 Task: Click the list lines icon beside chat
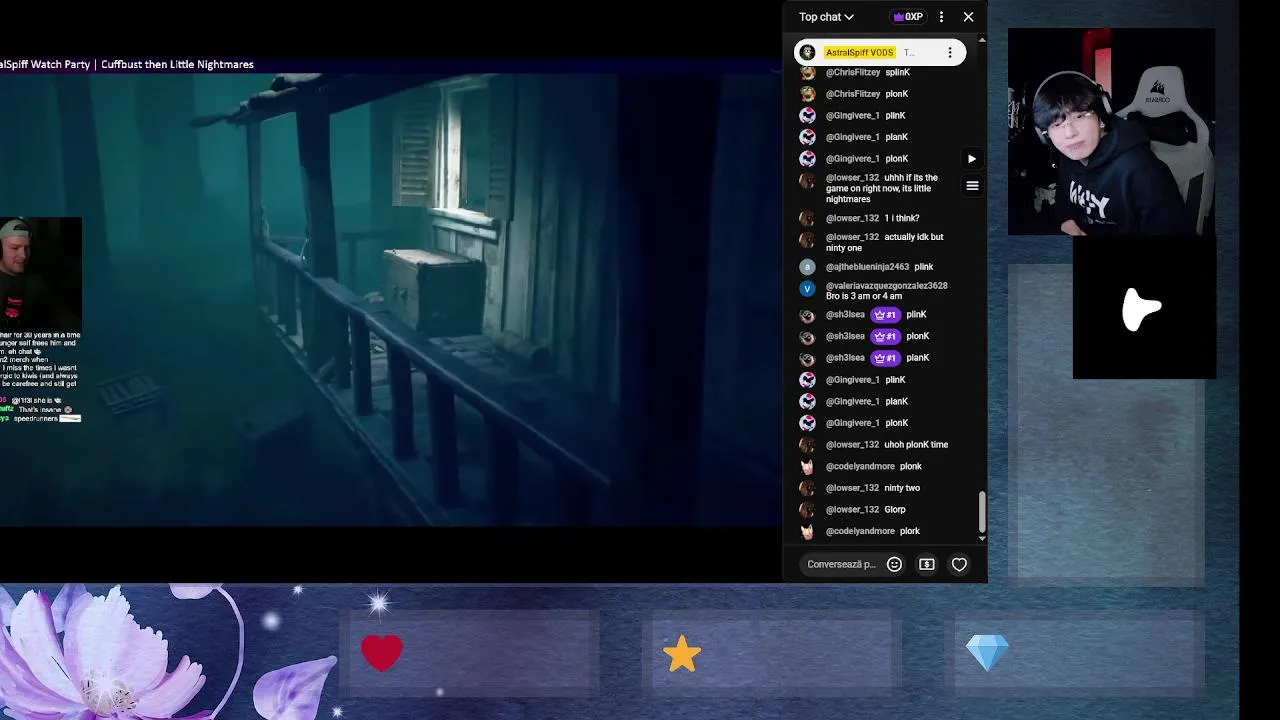[x=972, y=186]
